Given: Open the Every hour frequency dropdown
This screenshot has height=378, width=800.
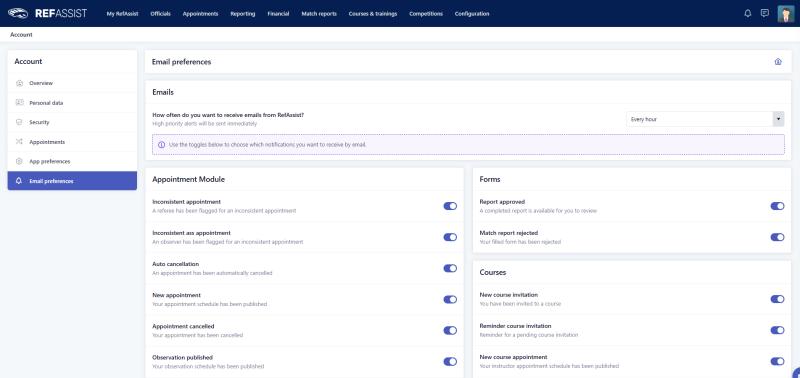Looking at the screenshot, I should (705, 119).
